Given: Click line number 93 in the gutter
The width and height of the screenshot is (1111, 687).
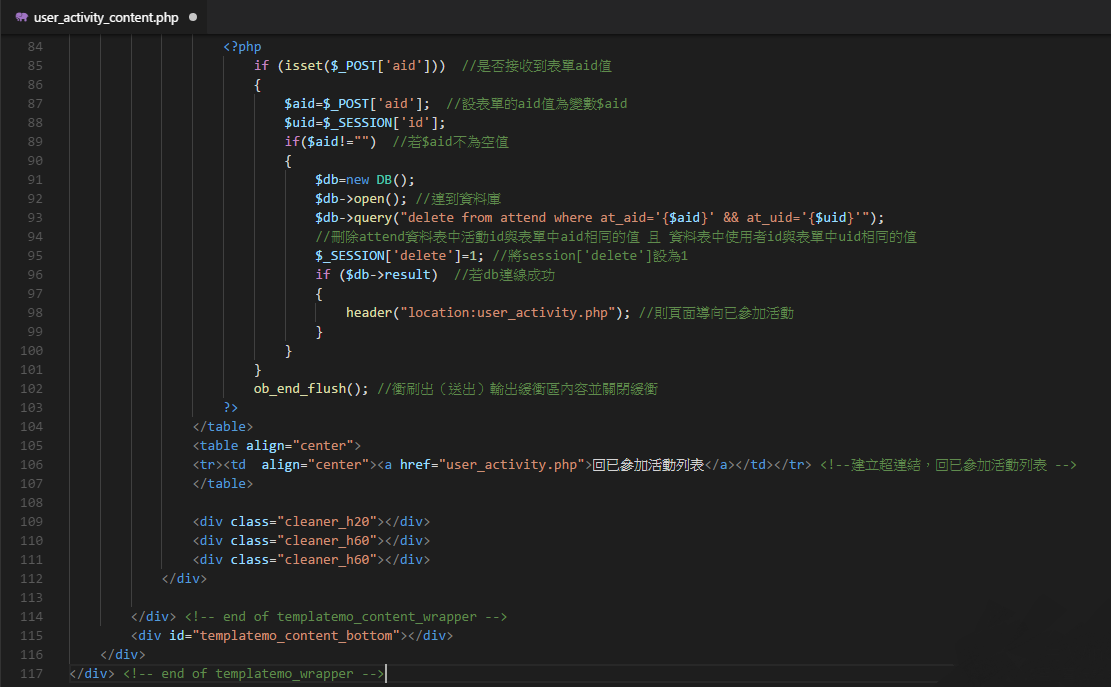Looking at the screenshot, I should (35, 218).
